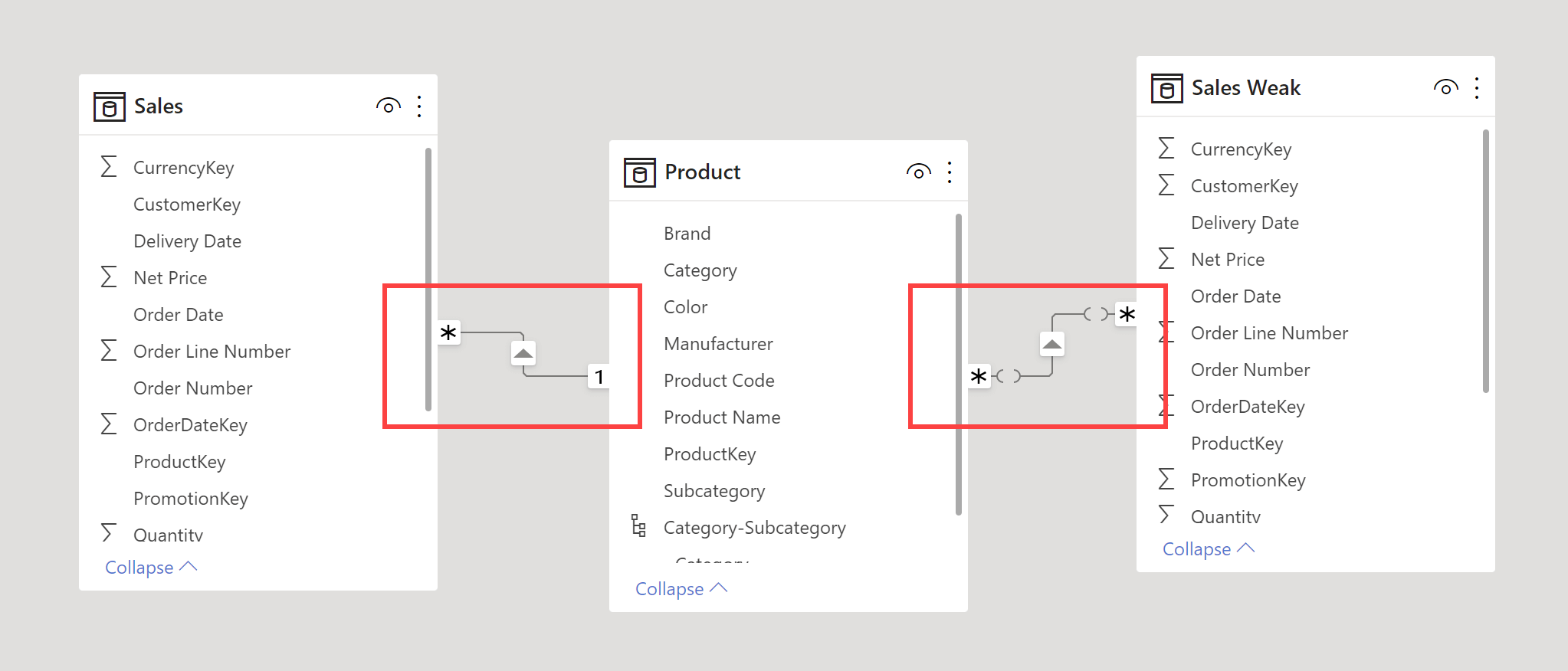Select Net Price in Sales table
Viewport: 1568px width, 671px height.
click(x=170, y=278)
